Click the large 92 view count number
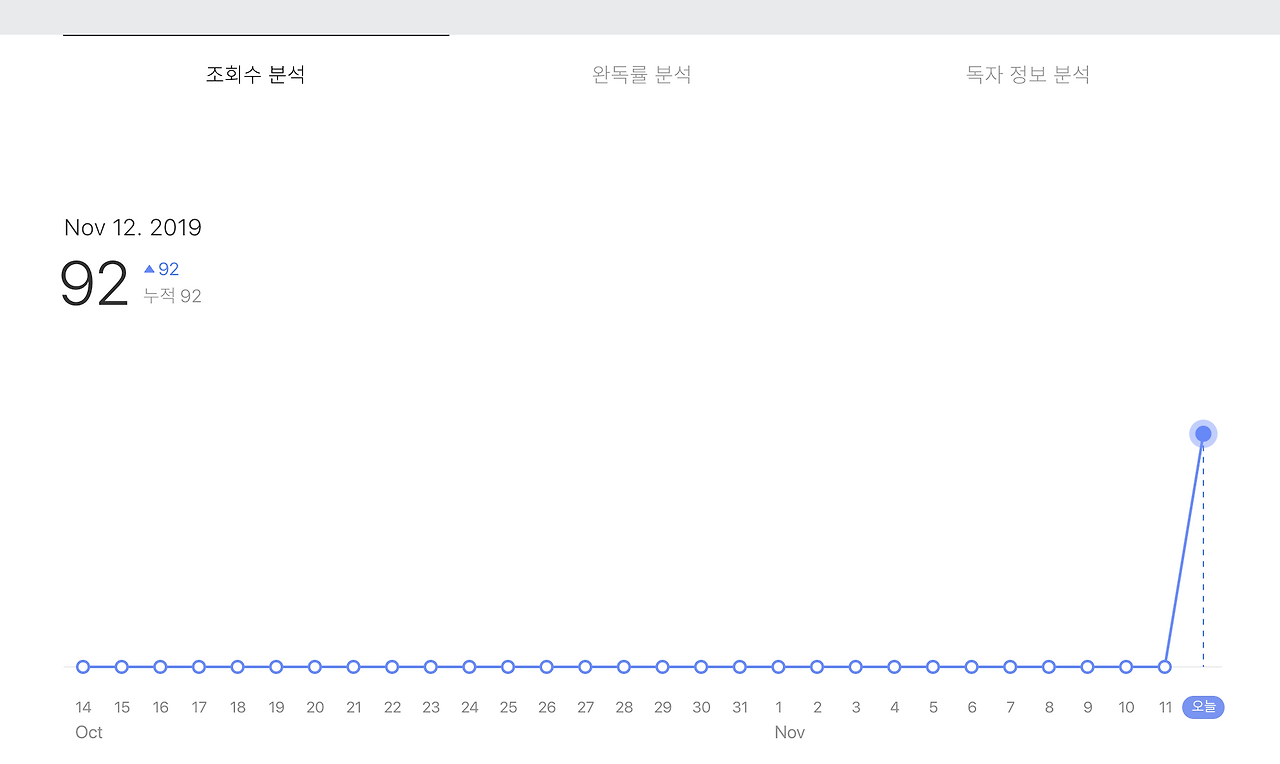The height and width of the screenshot is (764, 1280). (94, 283)
